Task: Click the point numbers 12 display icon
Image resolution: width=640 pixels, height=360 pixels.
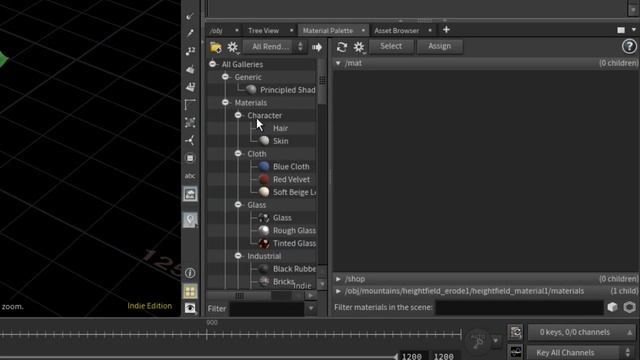Action: click(x=190, y=51)
